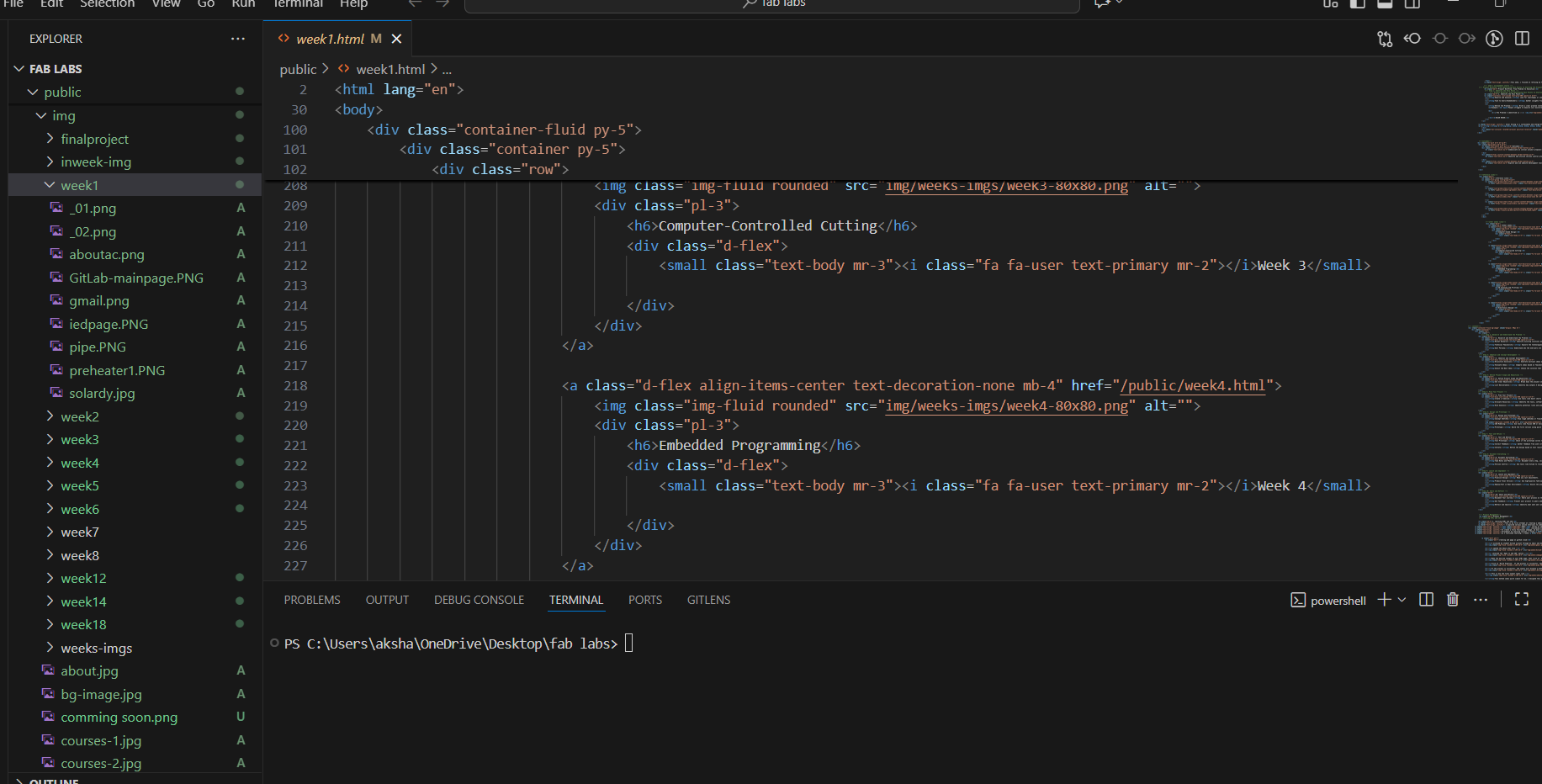Click the working-tree revision circle icon
This screenshot has height=784, width=1542.
1440,39
